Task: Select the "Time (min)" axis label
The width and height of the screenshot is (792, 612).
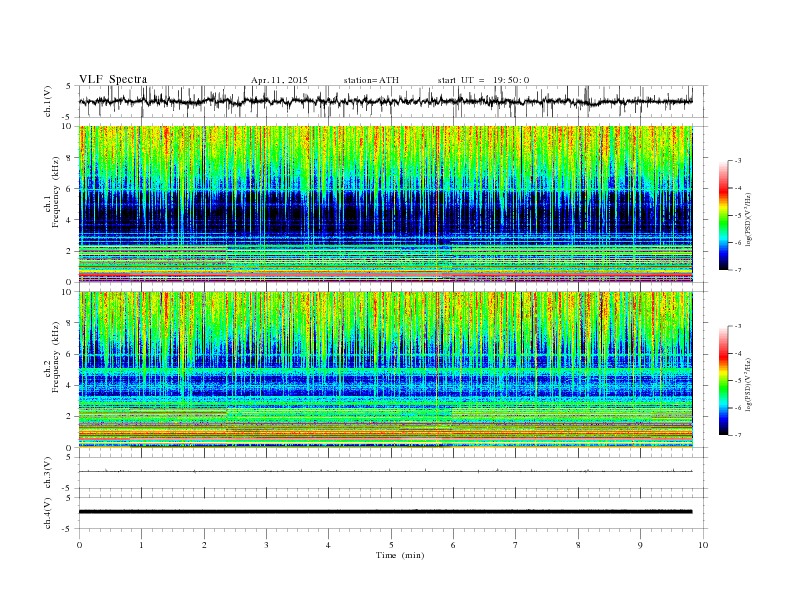Action: point(400,555)
